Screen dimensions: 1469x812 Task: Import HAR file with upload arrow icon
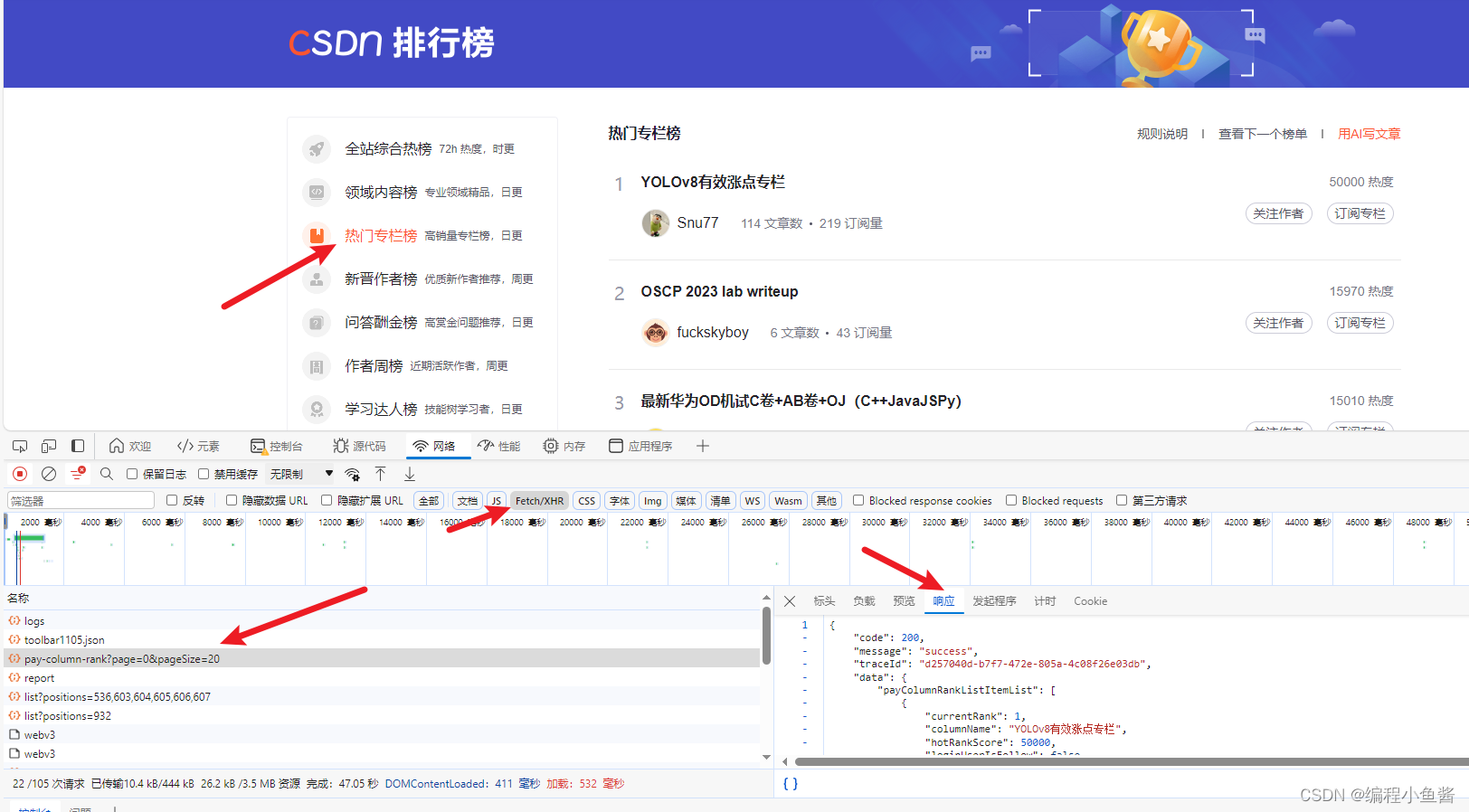point(381,474)
